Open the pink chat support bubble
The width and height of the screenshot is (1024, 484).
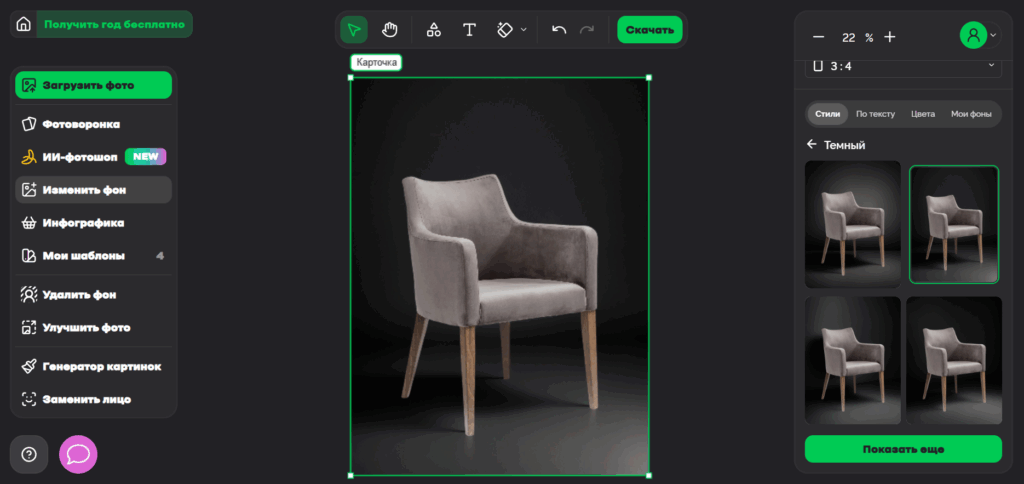(78, 454)
